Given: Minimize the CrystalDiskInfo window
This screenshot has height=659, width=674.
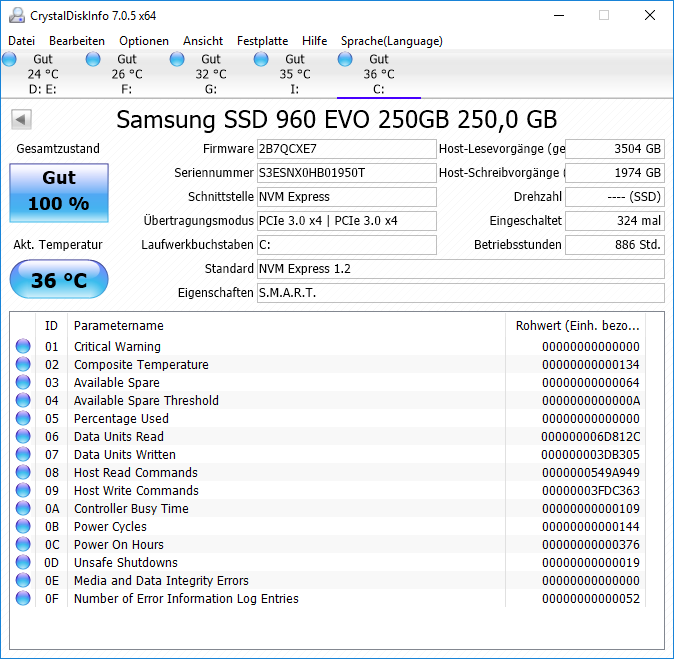Looking at the screenshot, I should (x=559, y=15).
